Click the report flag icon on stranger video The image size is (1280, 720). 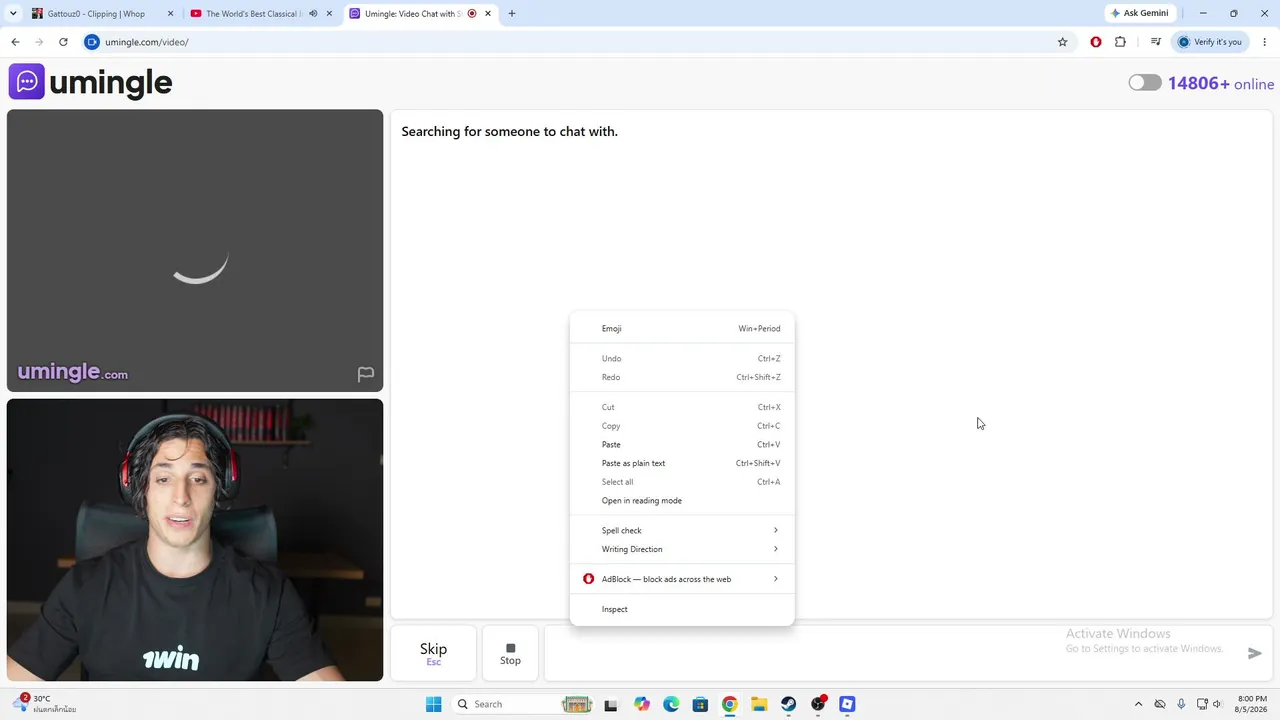(x=366, y=374)
